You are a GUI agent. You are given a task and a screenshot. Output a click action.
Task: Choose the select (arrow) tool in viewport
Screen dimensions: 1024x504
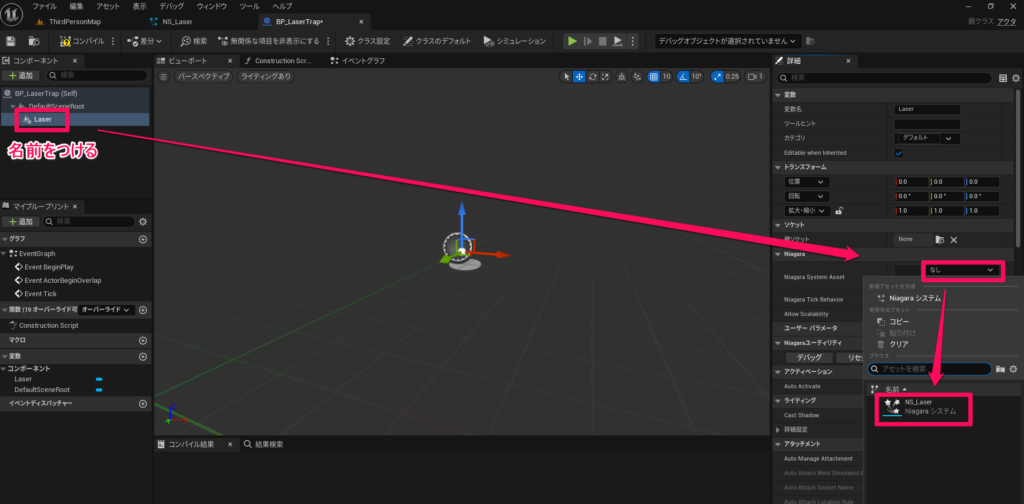coord(566,76)
